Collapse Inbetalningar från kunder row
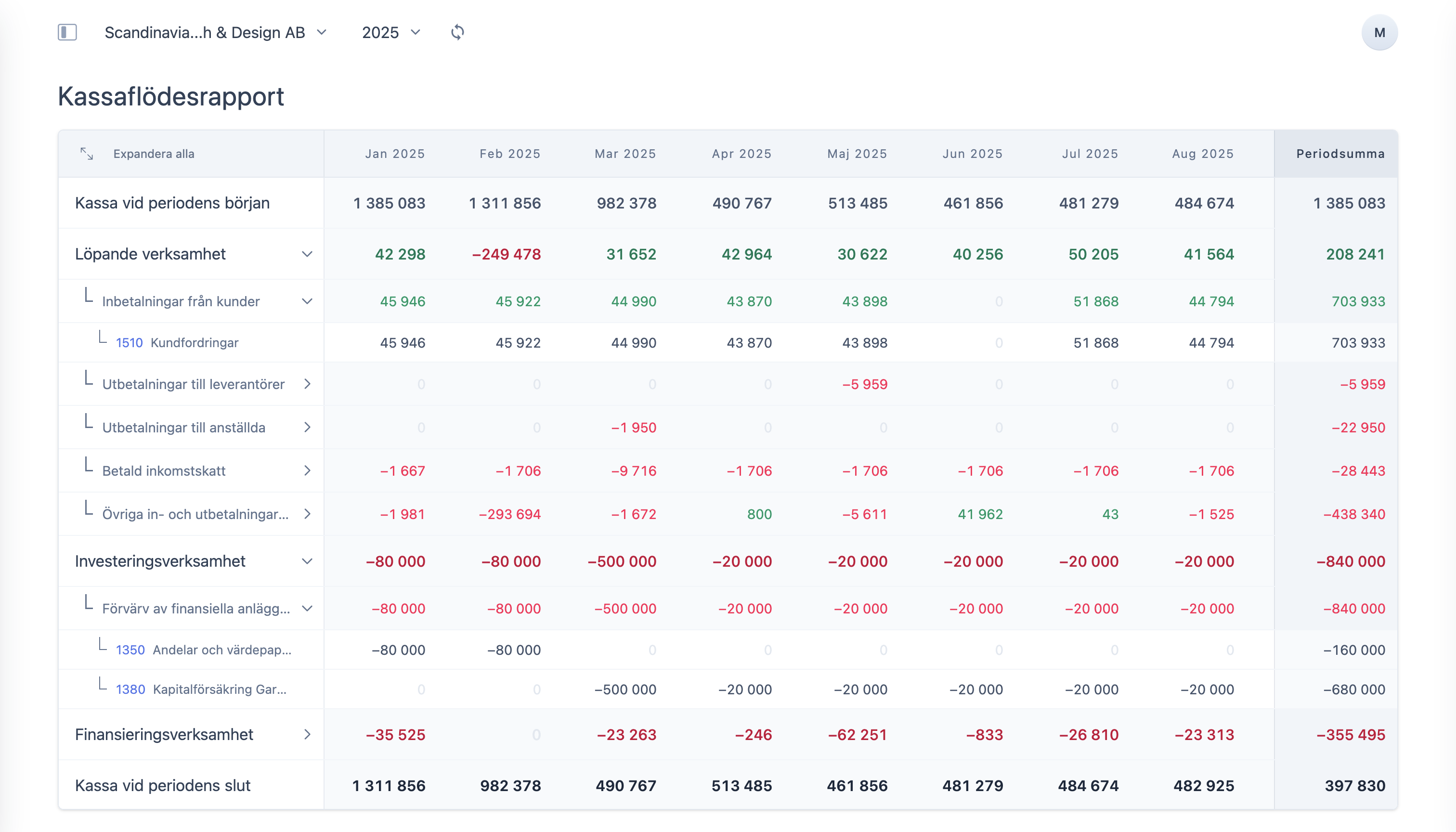The height and width of the screenshot is (832, 1456). 307,302
